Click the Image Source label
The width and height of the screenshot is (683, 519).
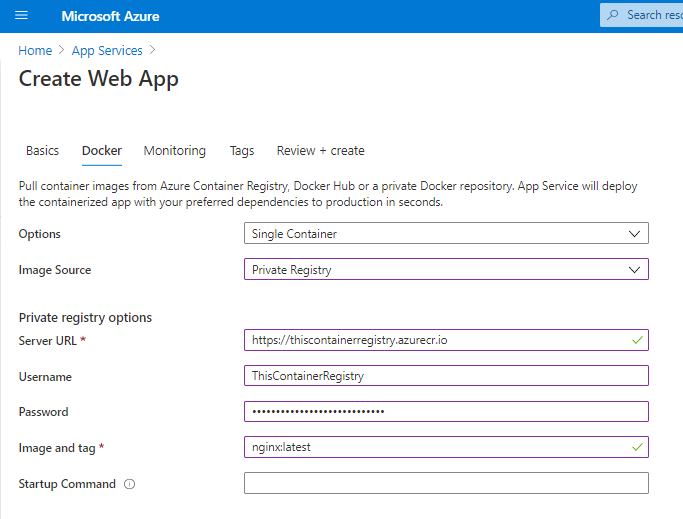[55, 270]
